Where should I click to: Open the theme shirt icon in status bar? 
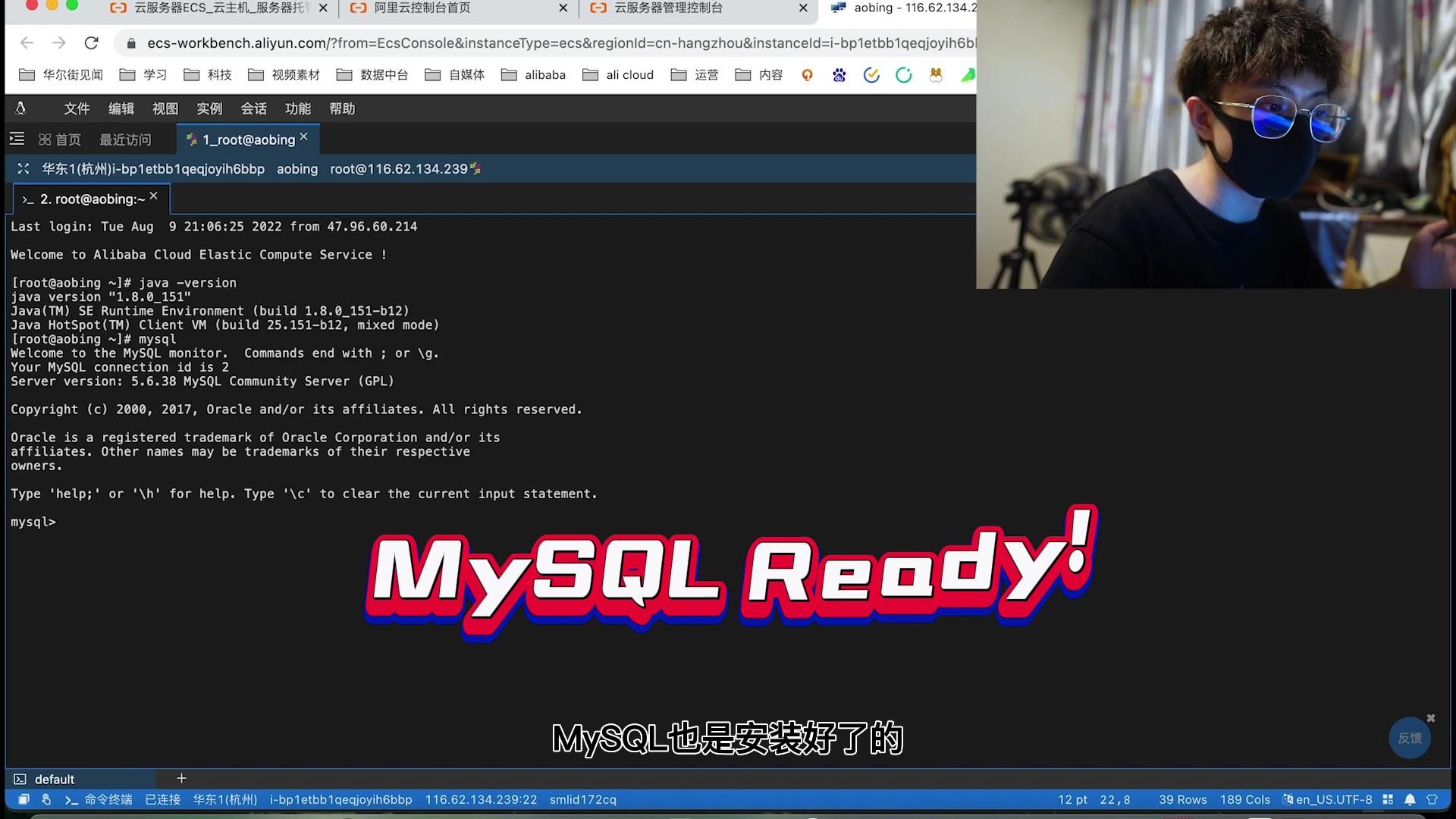point(1432,799)
